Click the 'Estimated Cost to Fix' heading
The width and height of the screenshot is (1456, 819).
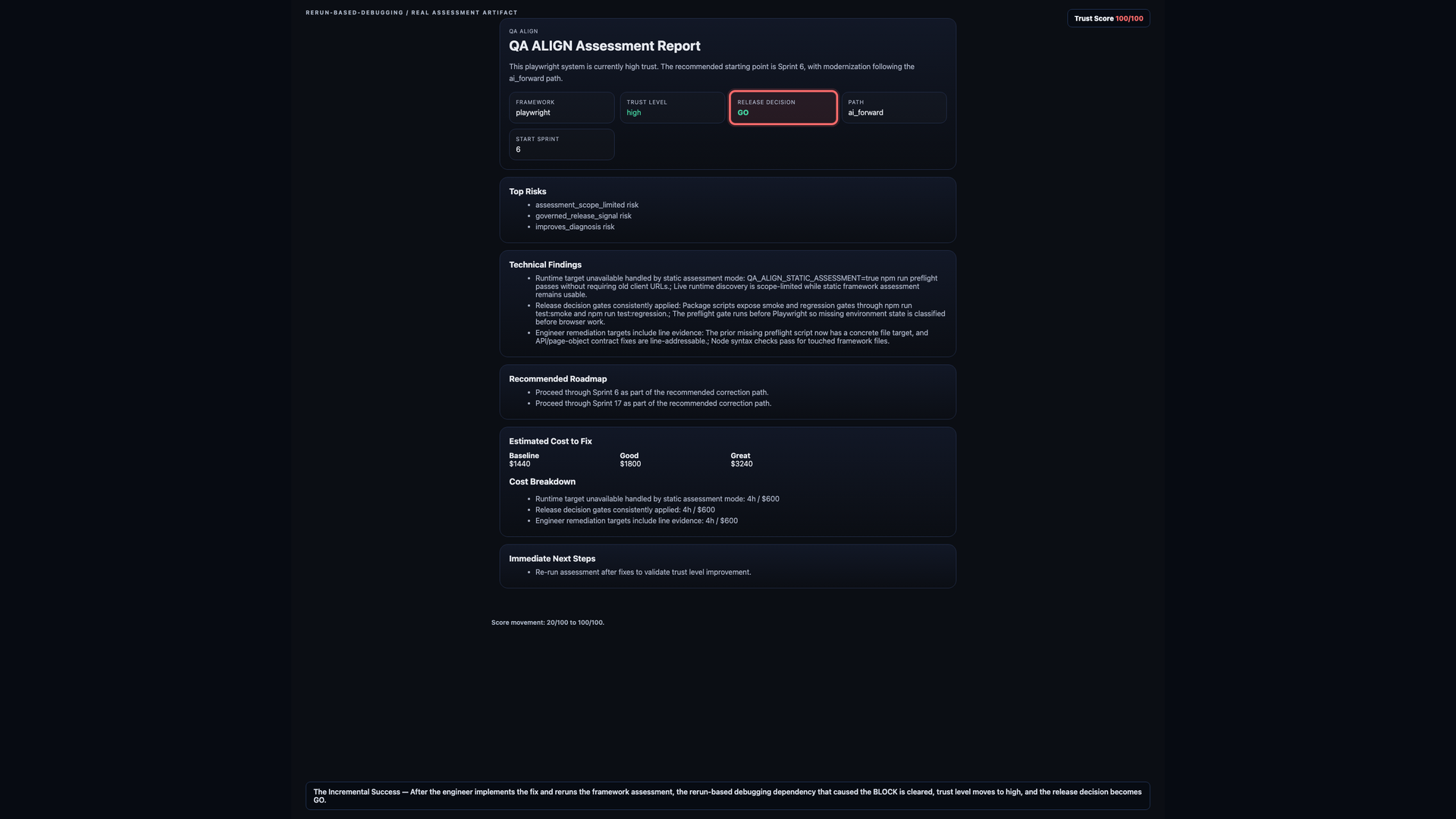pos(550,441)
